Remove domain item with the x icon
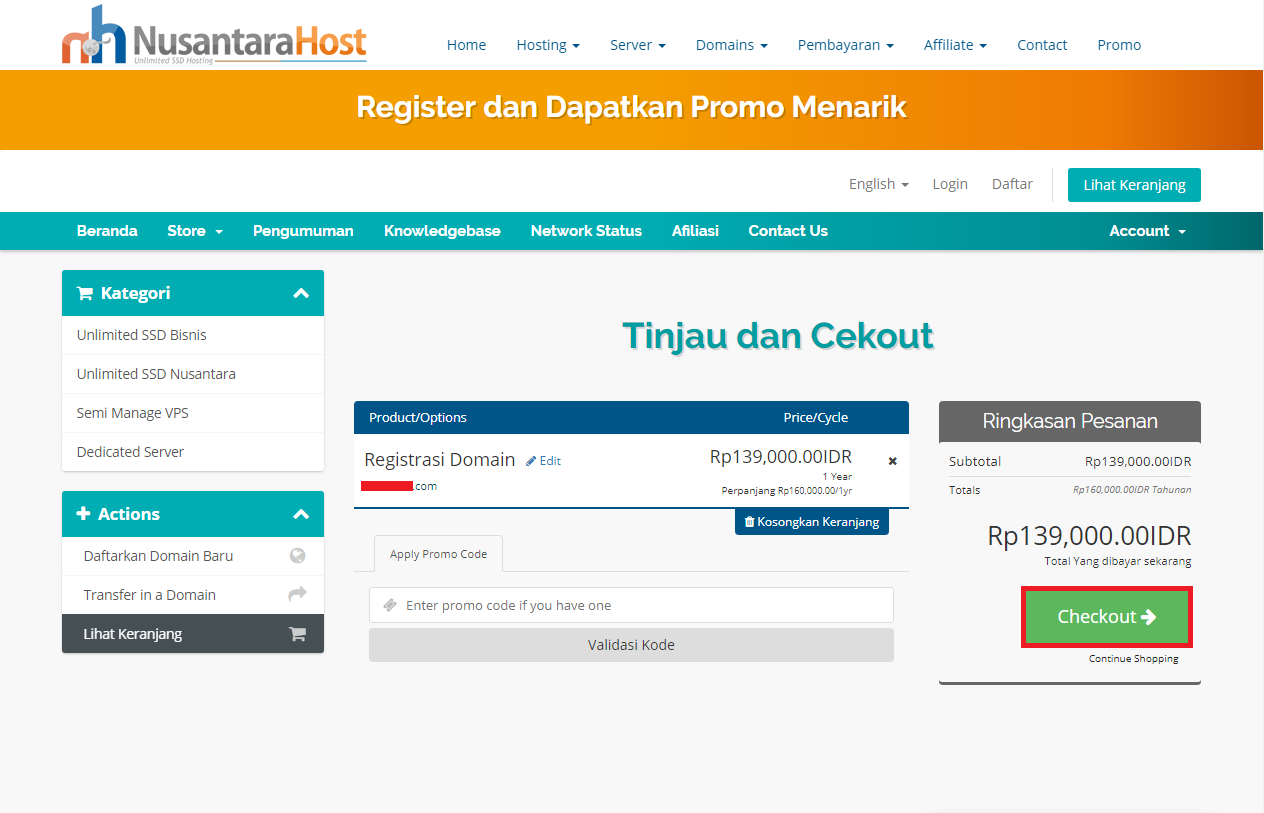 (x=893, y=461)
